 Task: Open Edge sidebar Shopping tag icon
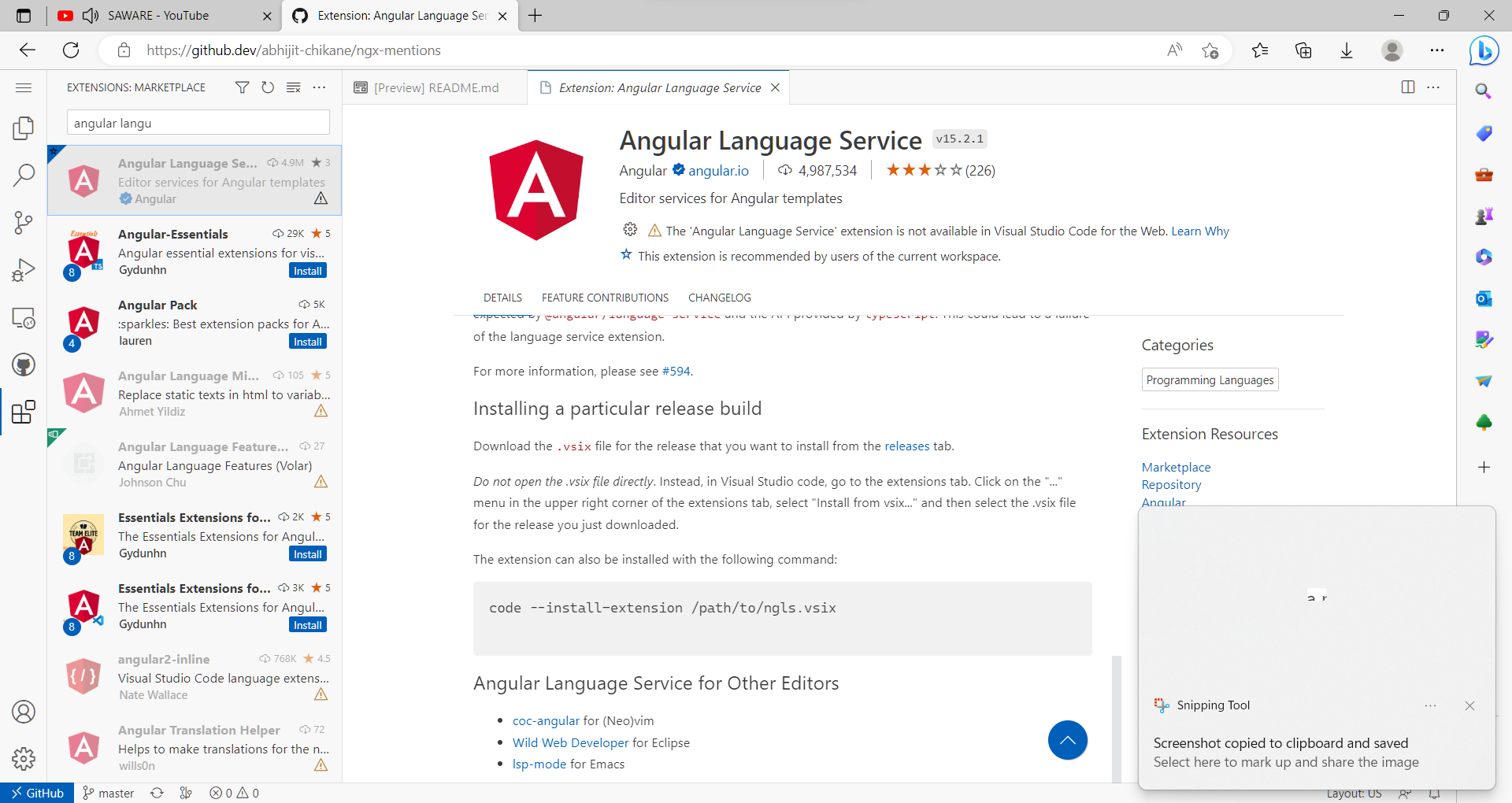click(x=1484, y=133)
